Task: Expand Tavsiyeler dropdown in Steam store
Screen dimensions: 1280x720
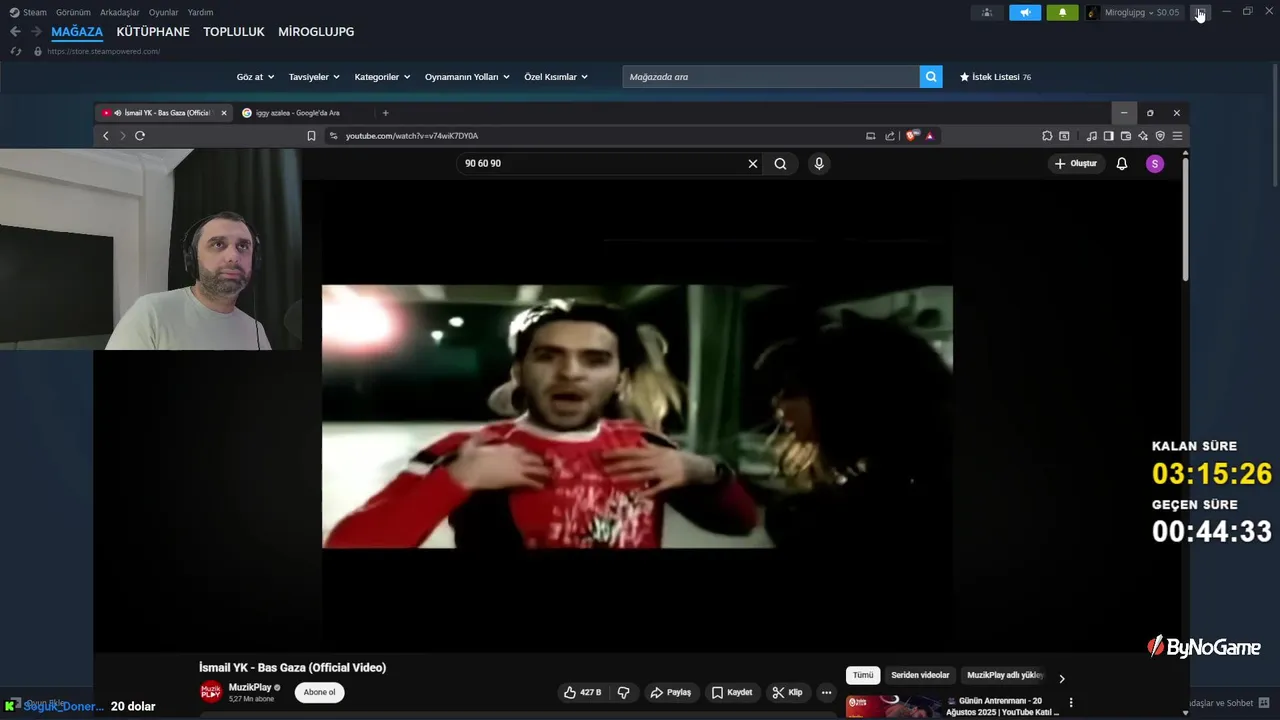Action: [x=314, y=77]
